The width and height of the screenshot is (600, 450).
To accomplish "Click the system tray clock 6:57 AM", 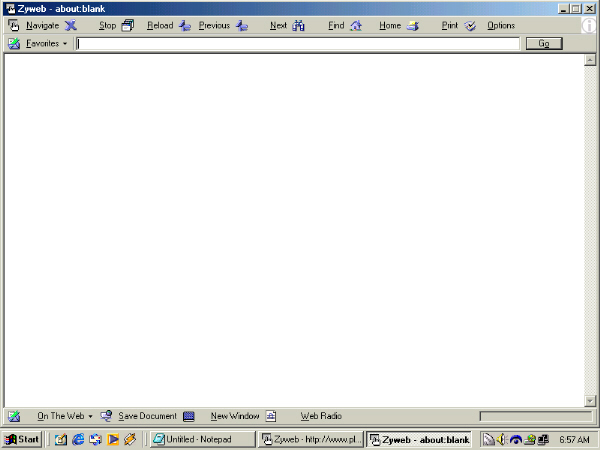I will pyautogui.click(x=574, y=440).
